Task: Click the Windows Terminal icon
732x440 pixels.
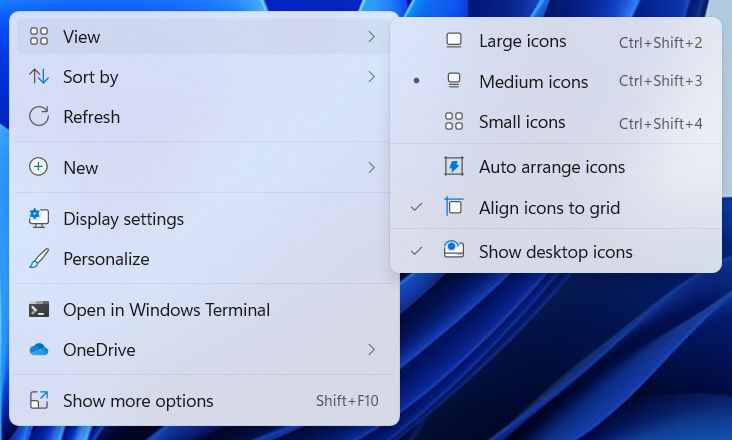Action: tap(39, 309)
